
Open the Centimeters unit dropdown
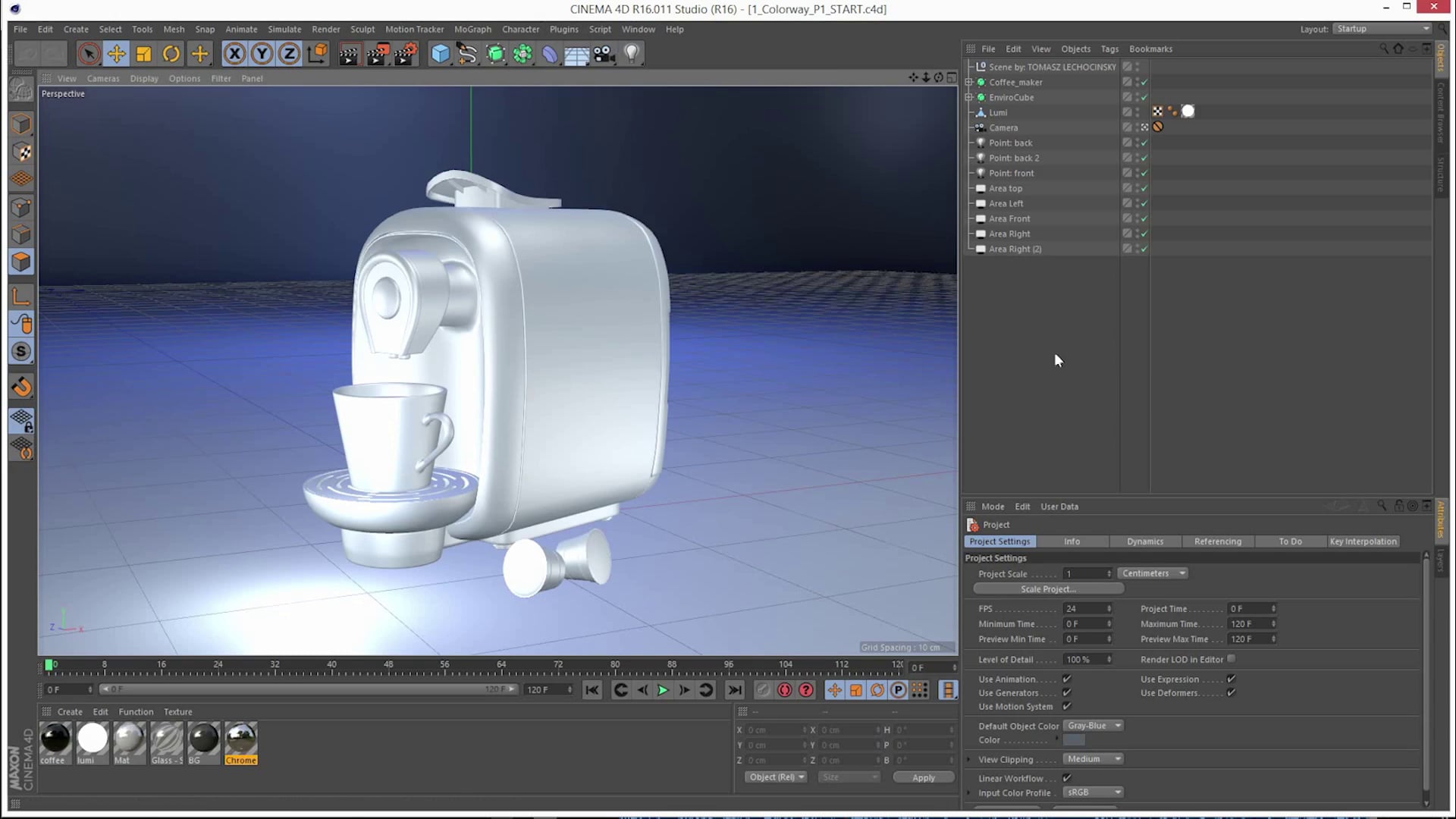[1153, 573]
